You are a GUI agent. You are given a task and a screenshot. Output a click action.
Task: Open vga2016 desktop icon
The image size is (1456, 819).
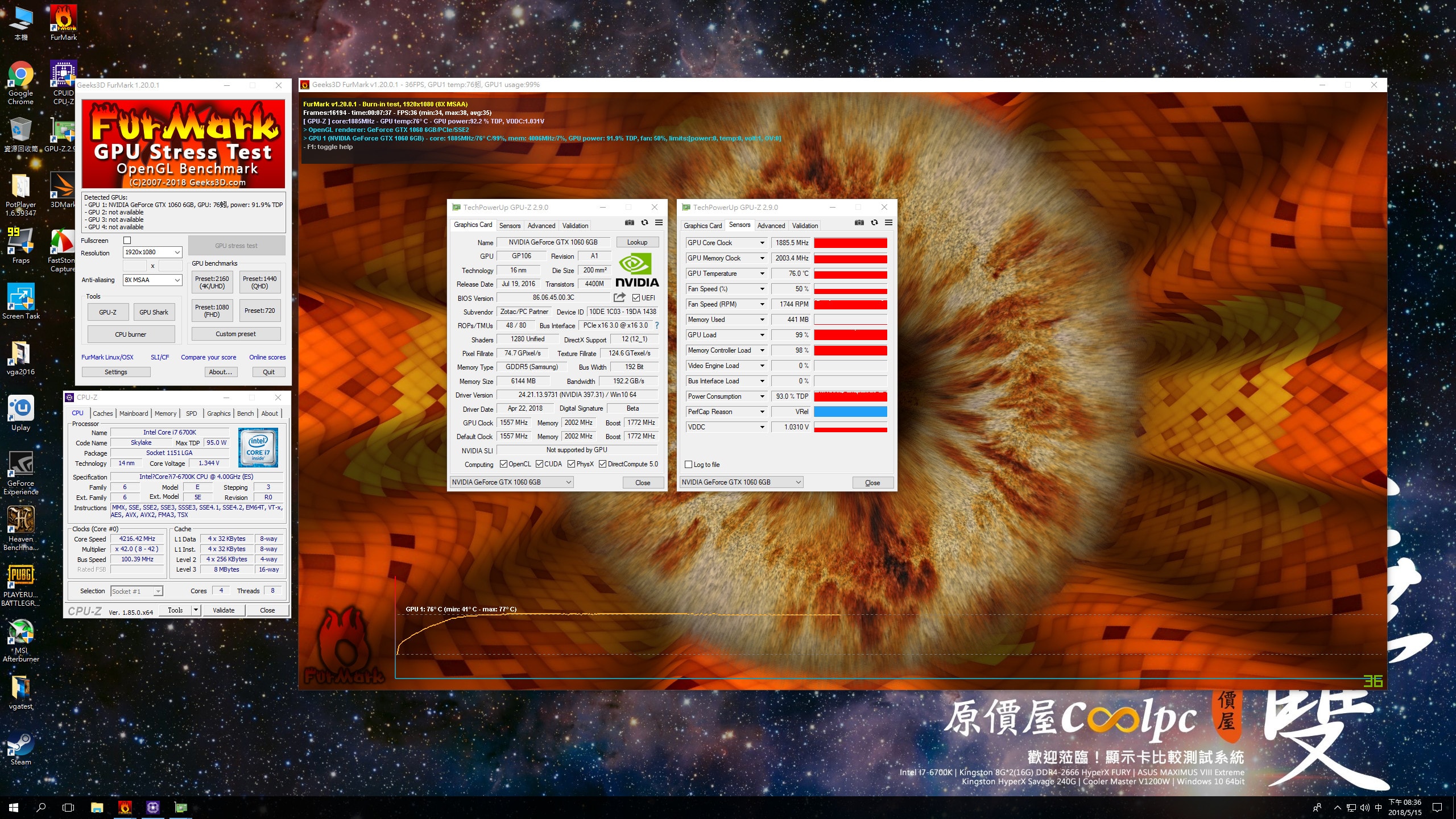tap(20, 358)
